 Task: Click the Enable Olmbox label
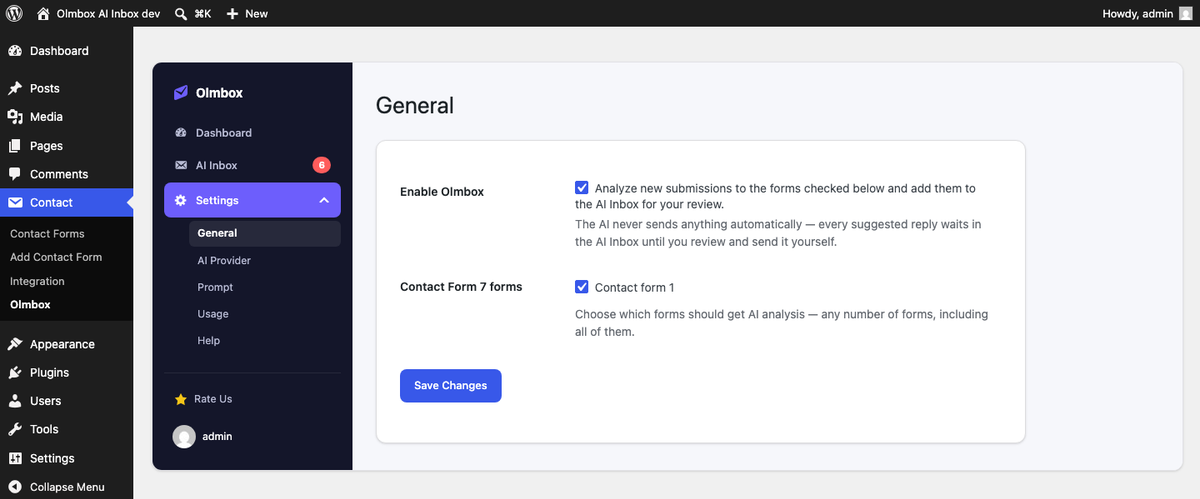tap(442, 192)
